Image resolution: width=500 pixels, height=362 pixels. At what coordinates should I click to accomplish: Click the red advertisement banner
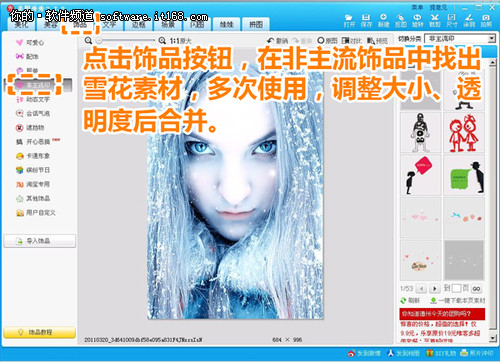click(442, 314)
